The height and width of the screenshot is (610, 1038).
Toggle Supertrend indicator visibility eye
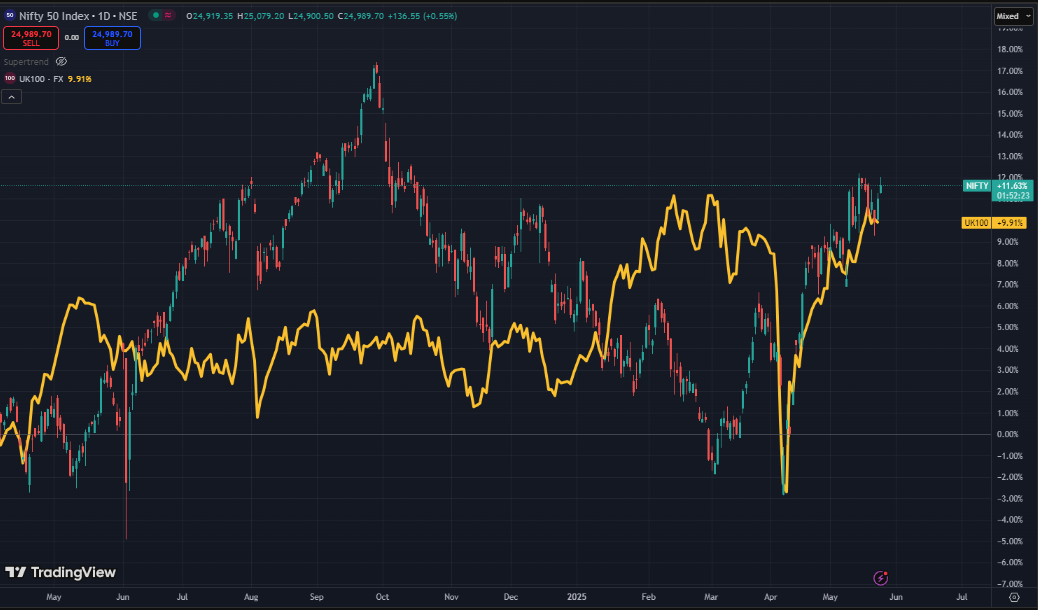click(61, 62)
